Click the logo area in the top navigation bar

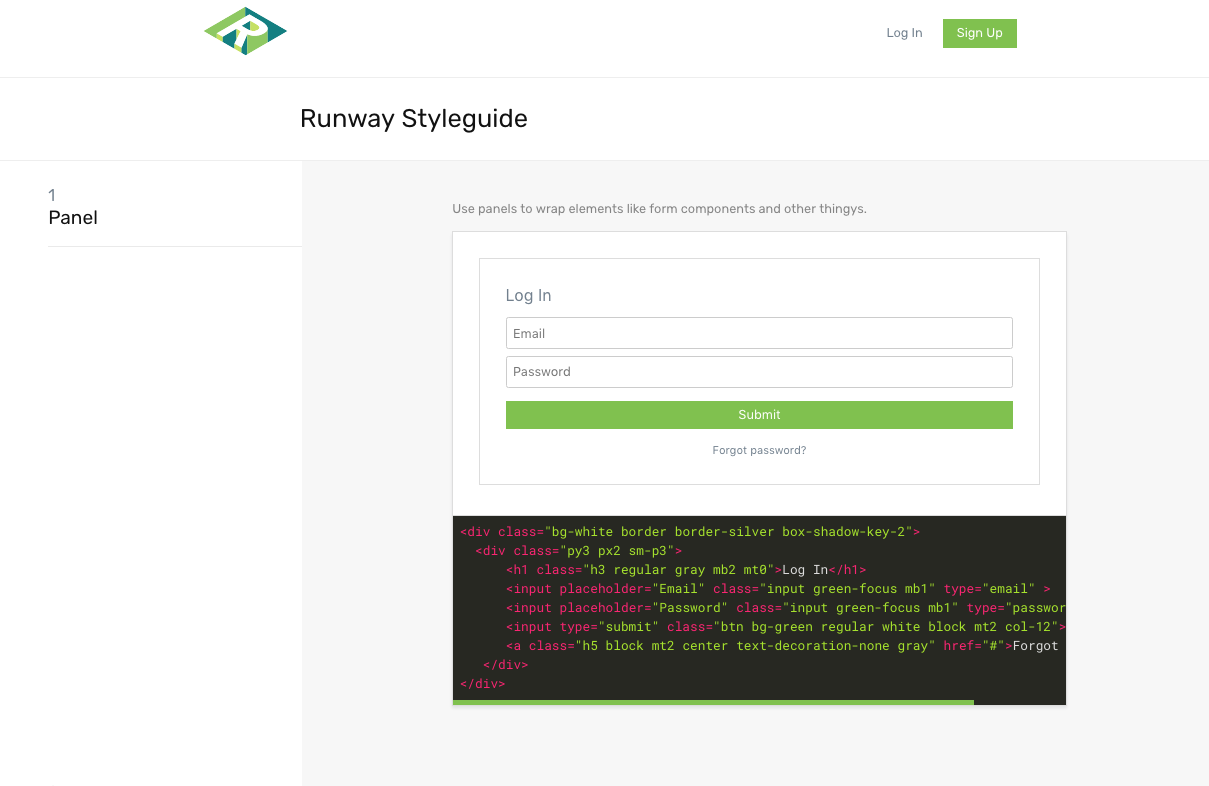pos(245,30)
